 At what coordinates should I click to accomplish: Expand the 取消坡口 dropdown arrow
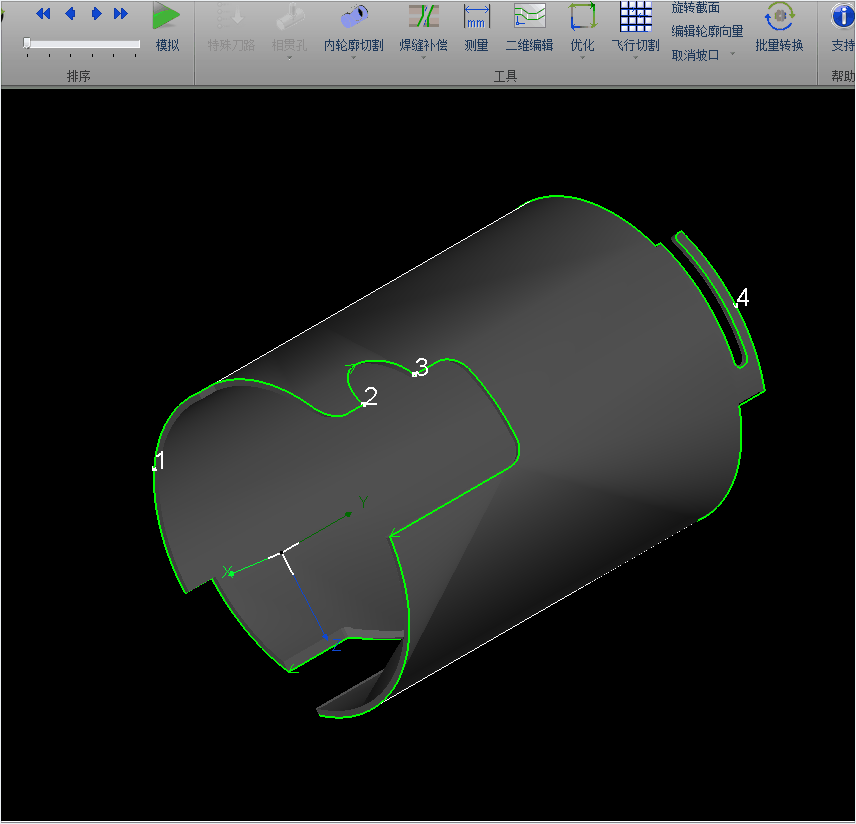730,55
